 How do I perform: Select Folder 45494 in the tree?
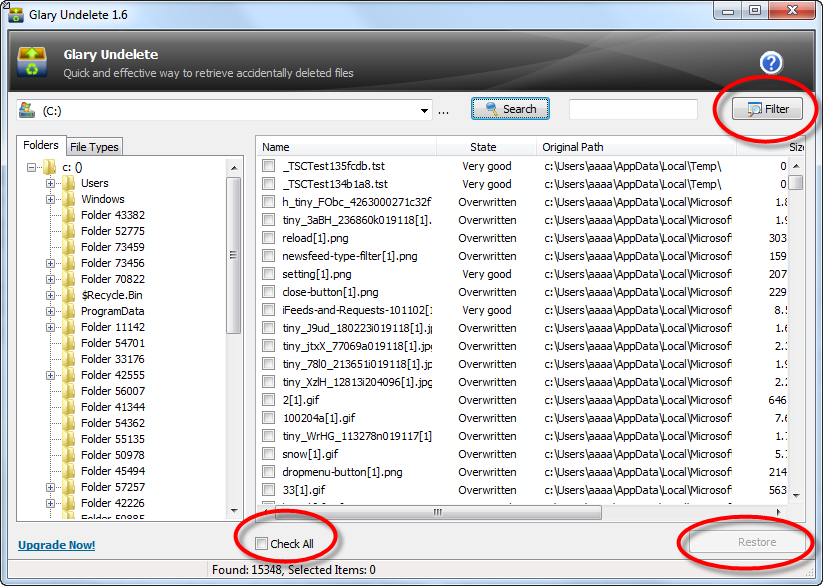click(x=113, y=471)
